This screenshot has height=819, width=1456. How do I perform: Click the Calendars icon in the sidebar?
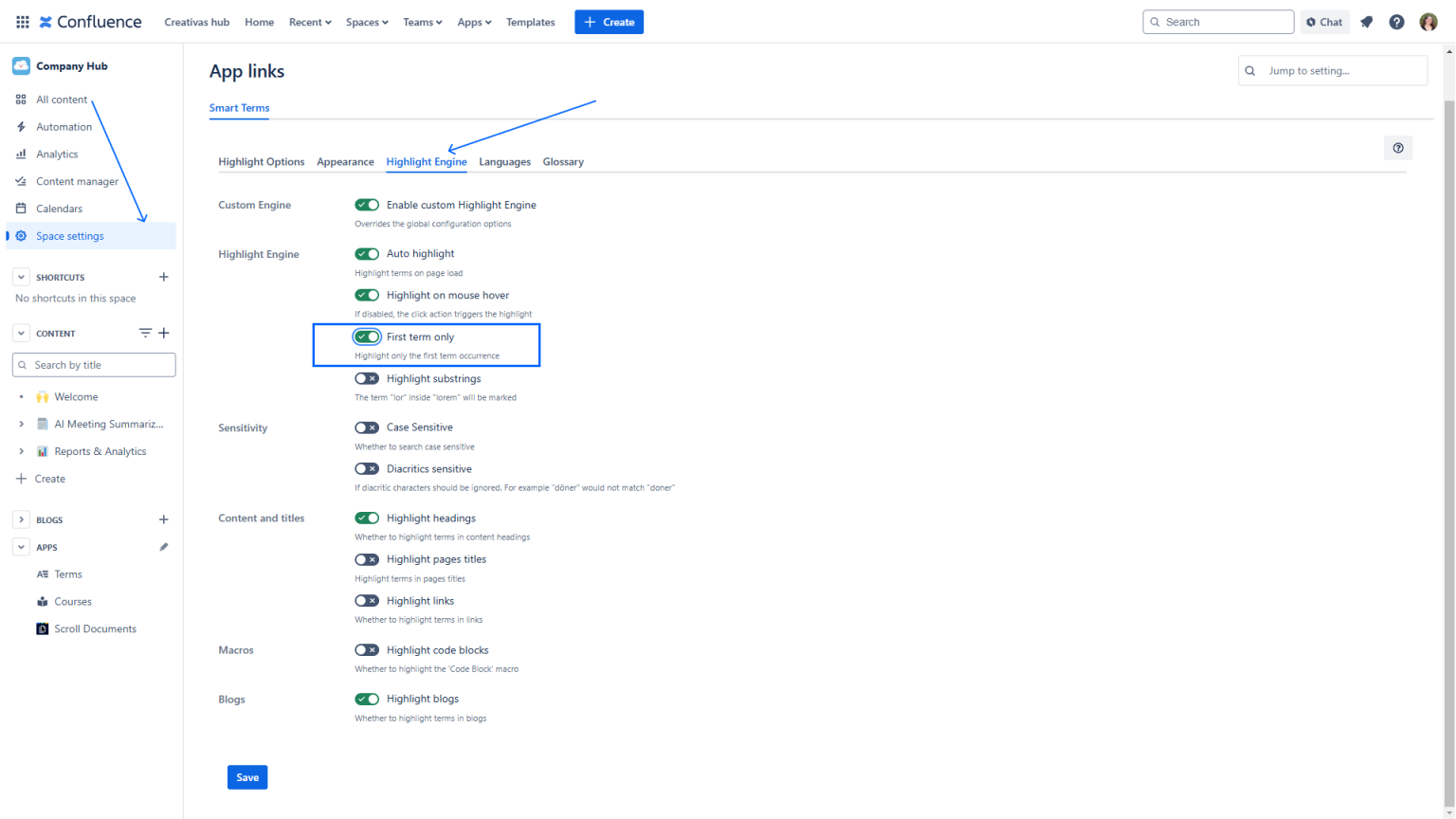pos(20,208)
